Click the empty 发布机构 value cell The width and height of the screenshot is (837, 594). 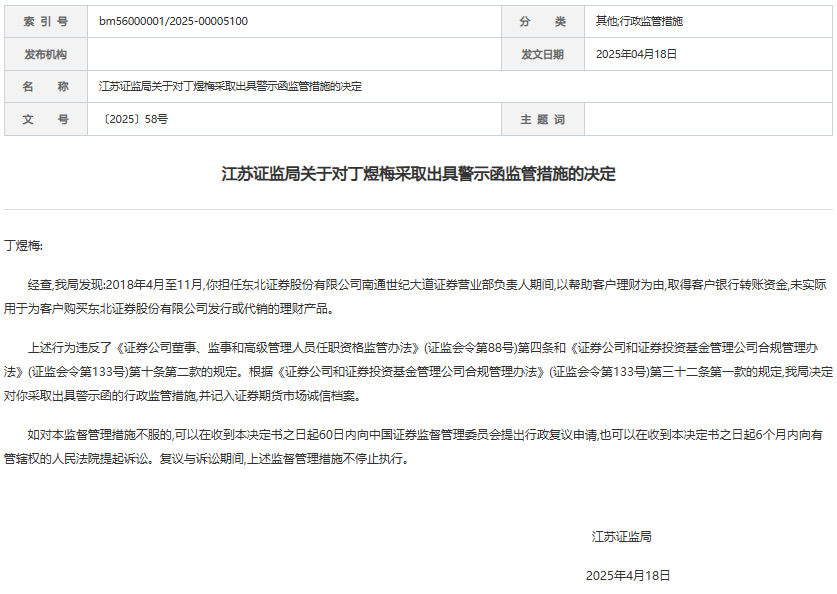[294, 54]
